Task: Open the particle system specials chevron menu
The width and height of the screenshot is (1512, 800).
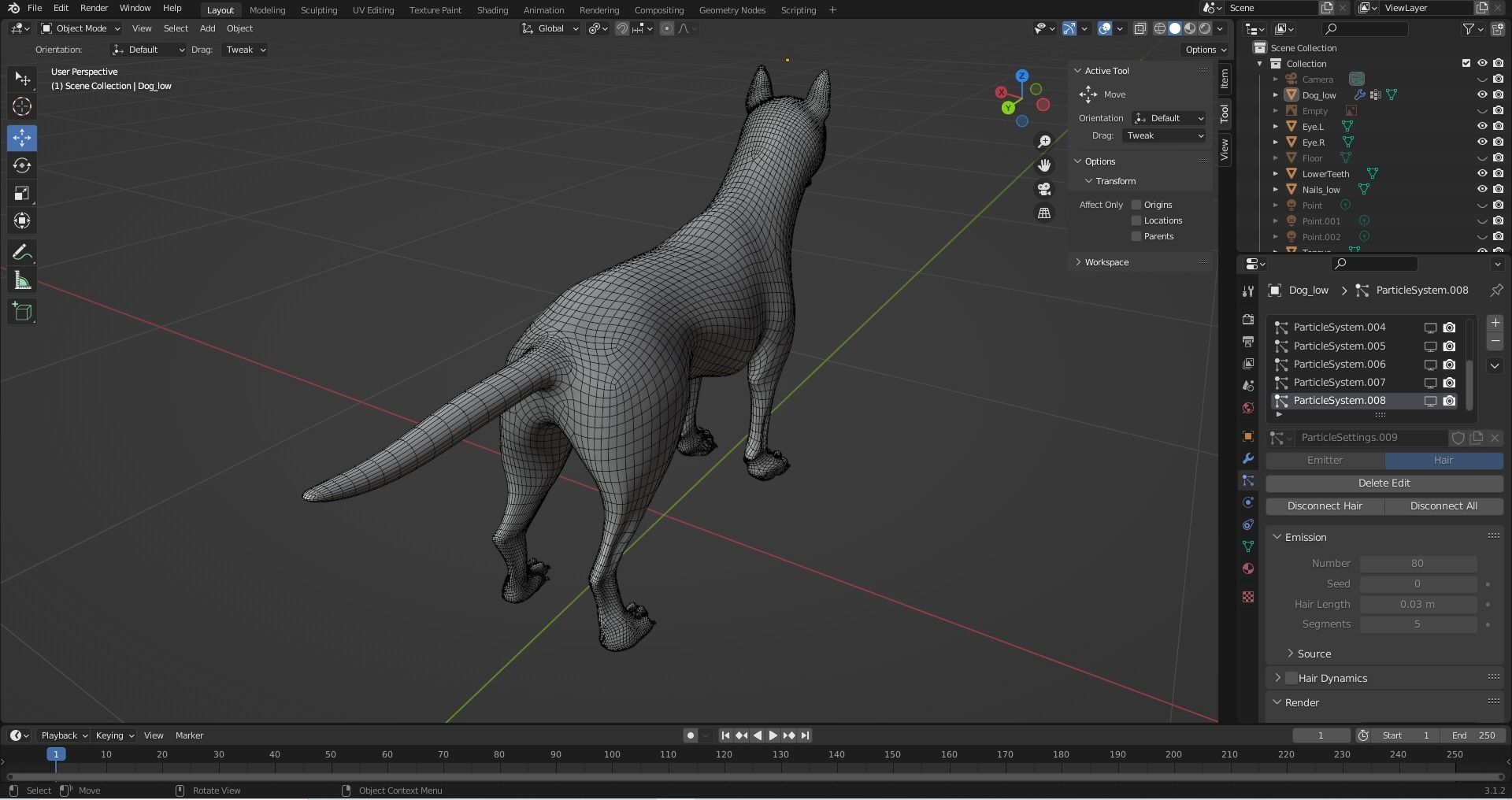Action: pyautogui.click(x=1495, y=365)
